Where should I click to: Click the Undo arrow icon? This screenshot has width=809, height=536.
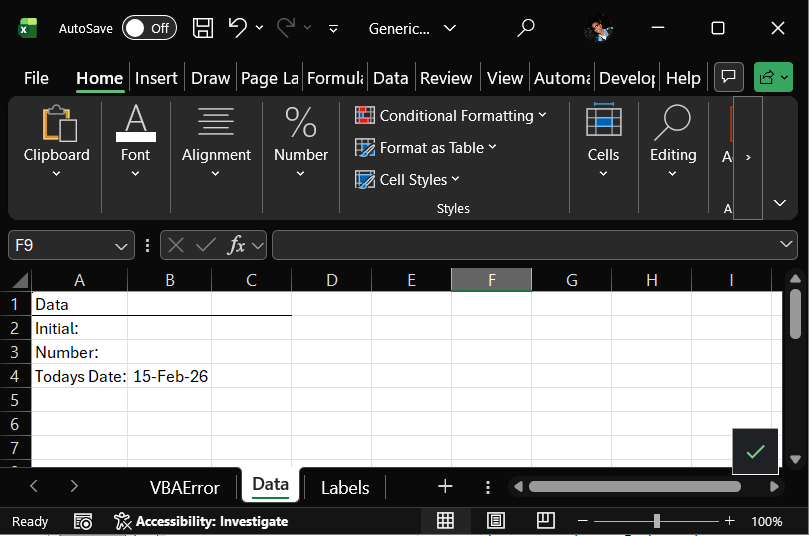238,28
